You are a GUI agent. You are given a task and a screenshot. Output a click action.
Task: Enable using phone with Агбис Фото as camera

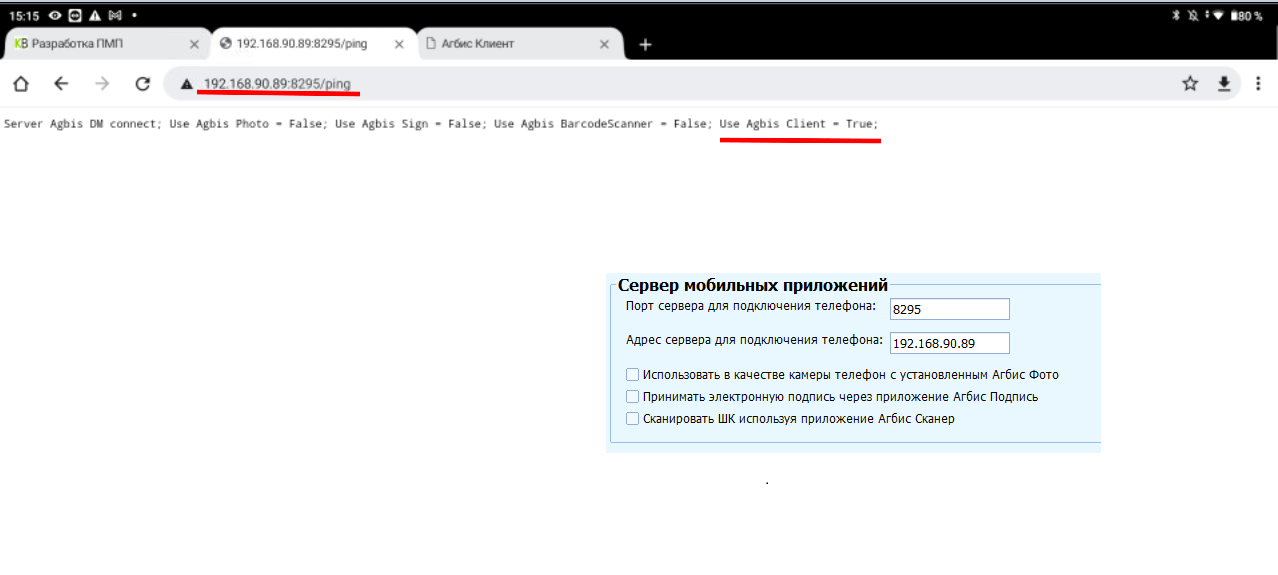pos(632,375)
